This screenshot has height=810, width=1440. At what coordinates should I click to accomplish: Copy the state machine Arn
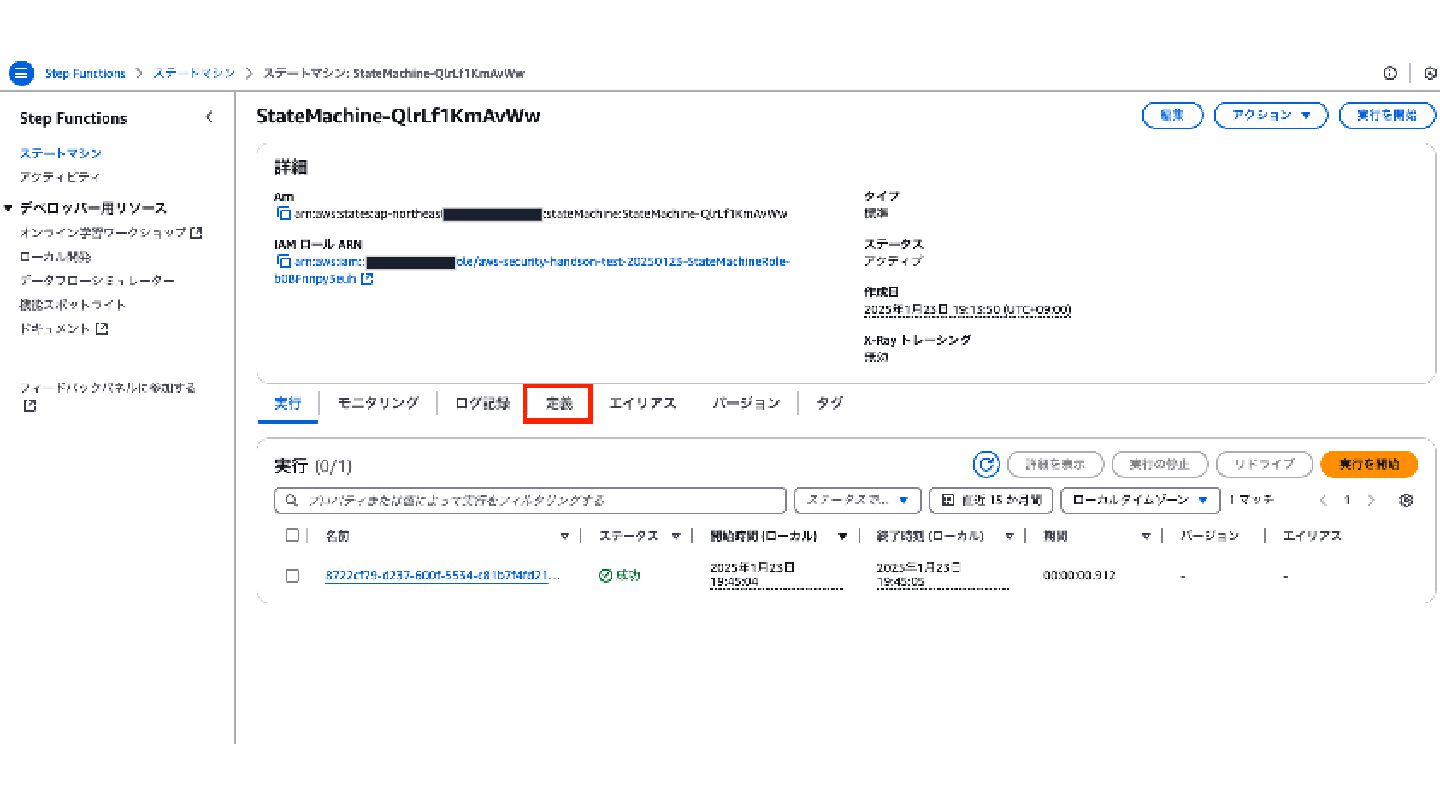point(284,214)
